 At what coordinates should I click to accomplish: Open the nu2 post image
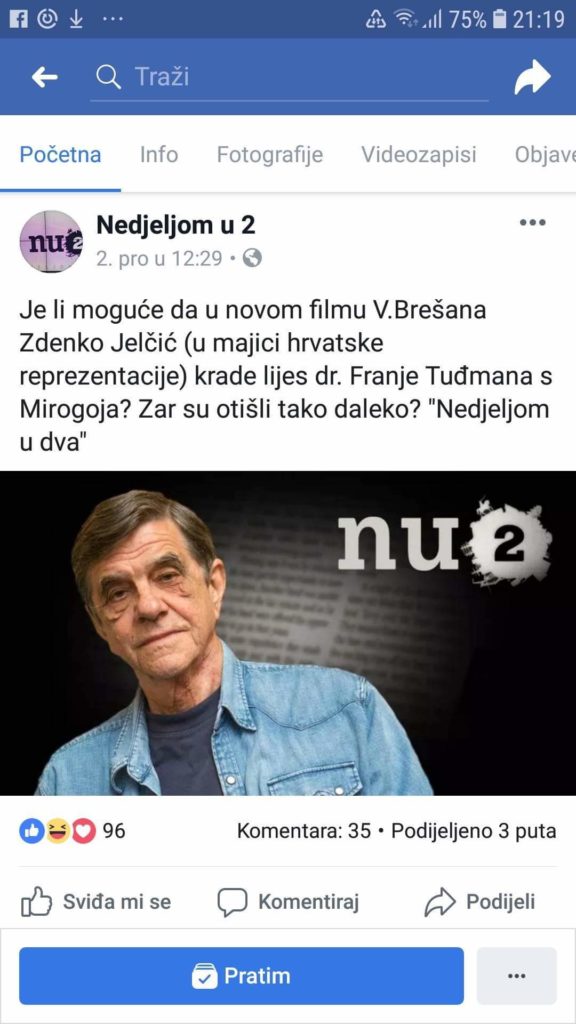[288, 633]
